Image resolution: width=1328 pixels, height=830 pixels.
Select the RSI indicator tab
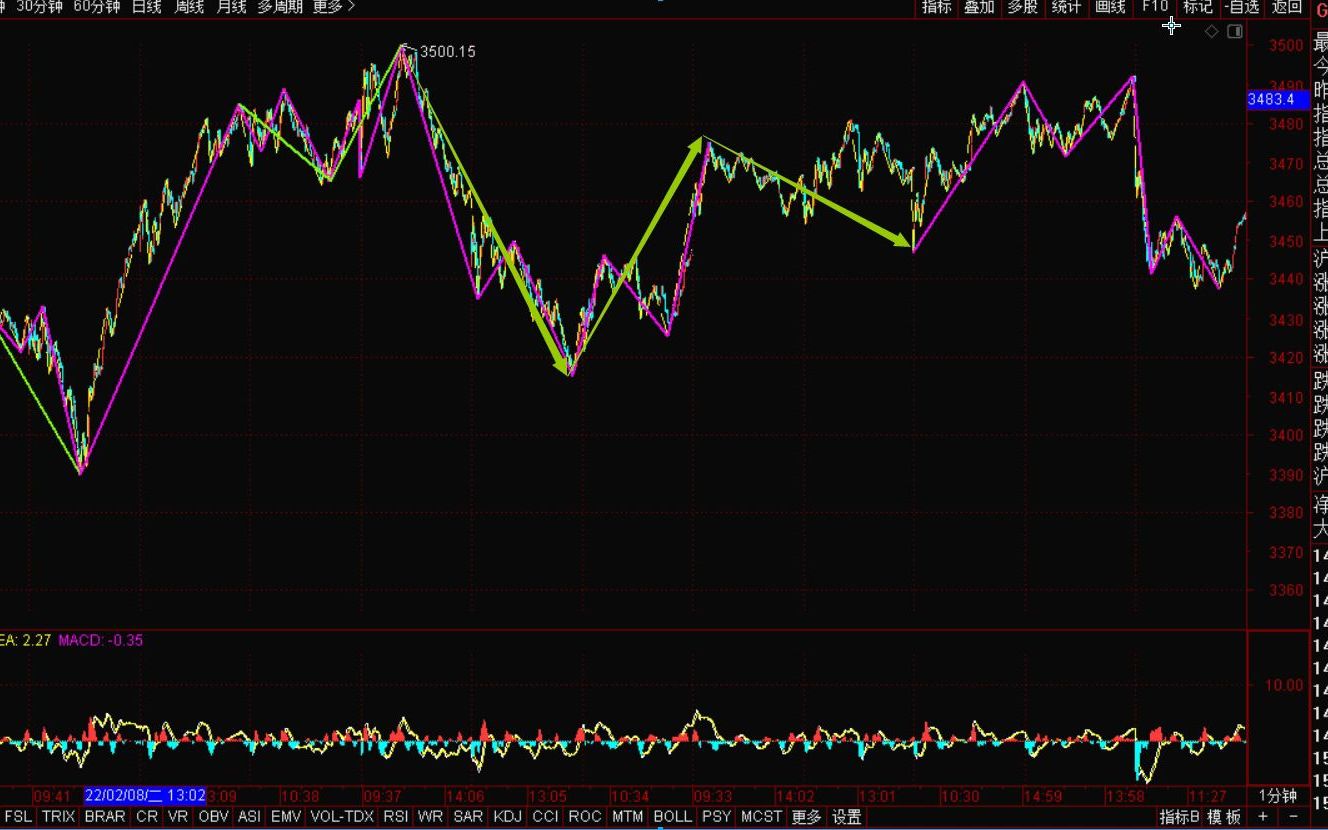click(396, 817)
